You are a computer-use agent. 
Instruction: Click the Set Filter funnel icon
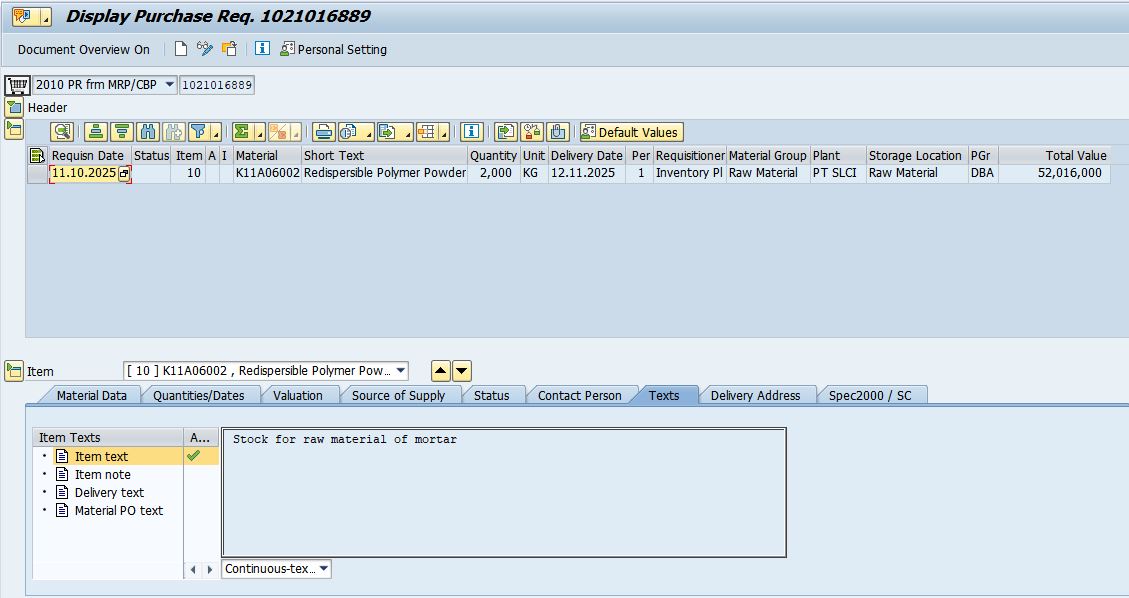199,132
